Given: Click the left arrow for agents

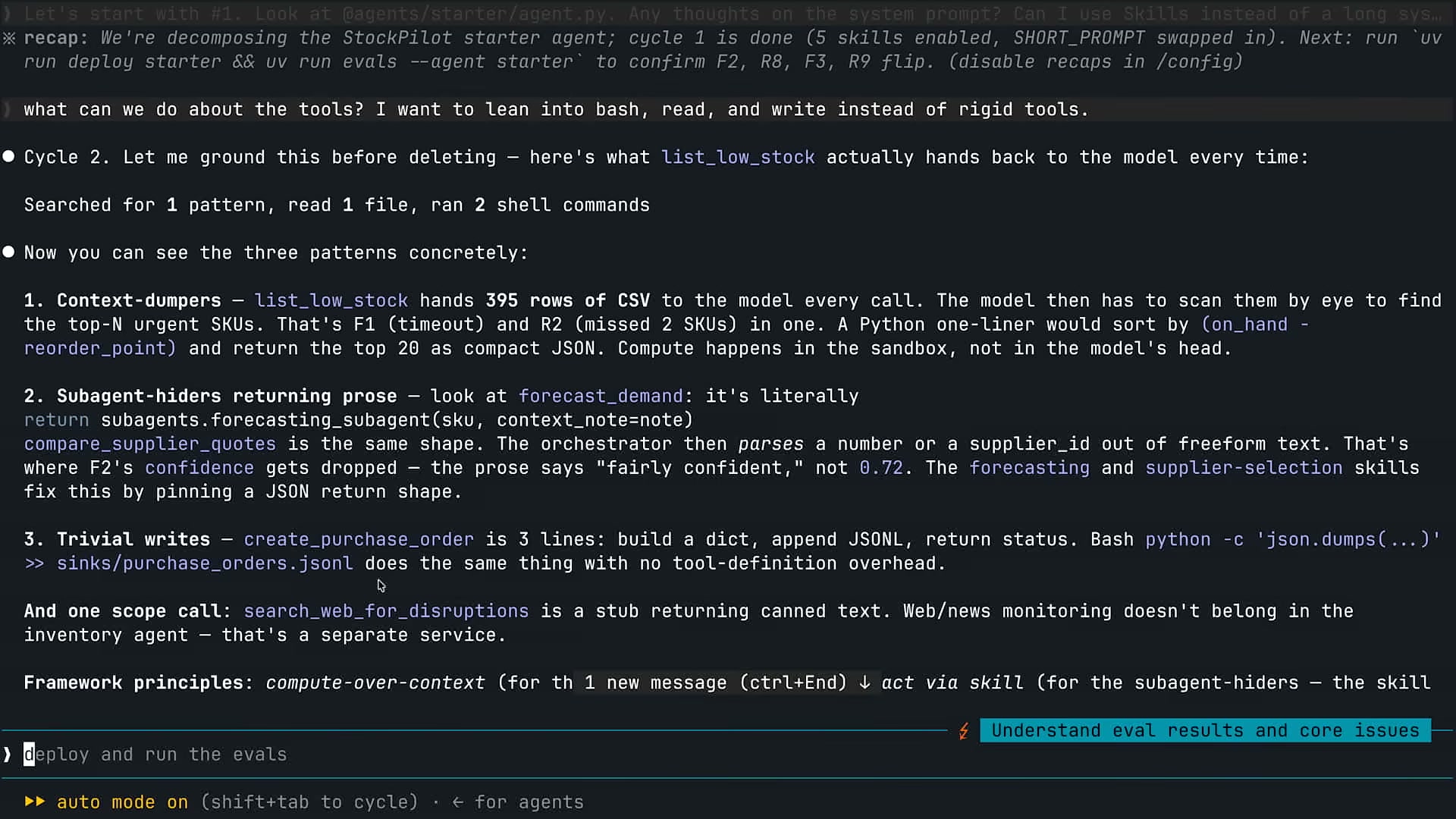Looking at the screenshot, I should tap(457, 802).
